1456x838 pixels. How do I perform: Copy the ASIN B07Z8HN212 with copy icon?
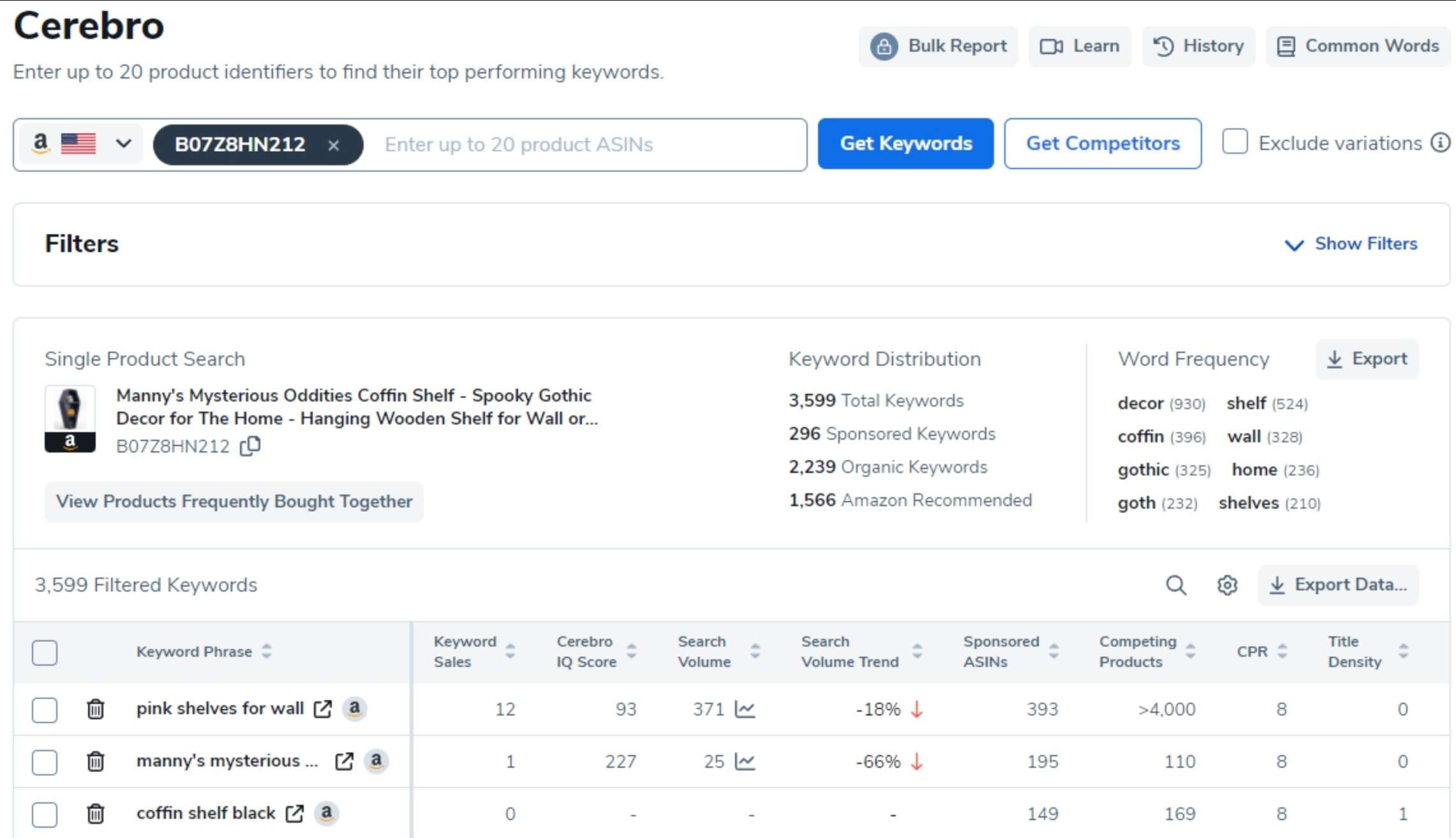(x=250, y=446)
